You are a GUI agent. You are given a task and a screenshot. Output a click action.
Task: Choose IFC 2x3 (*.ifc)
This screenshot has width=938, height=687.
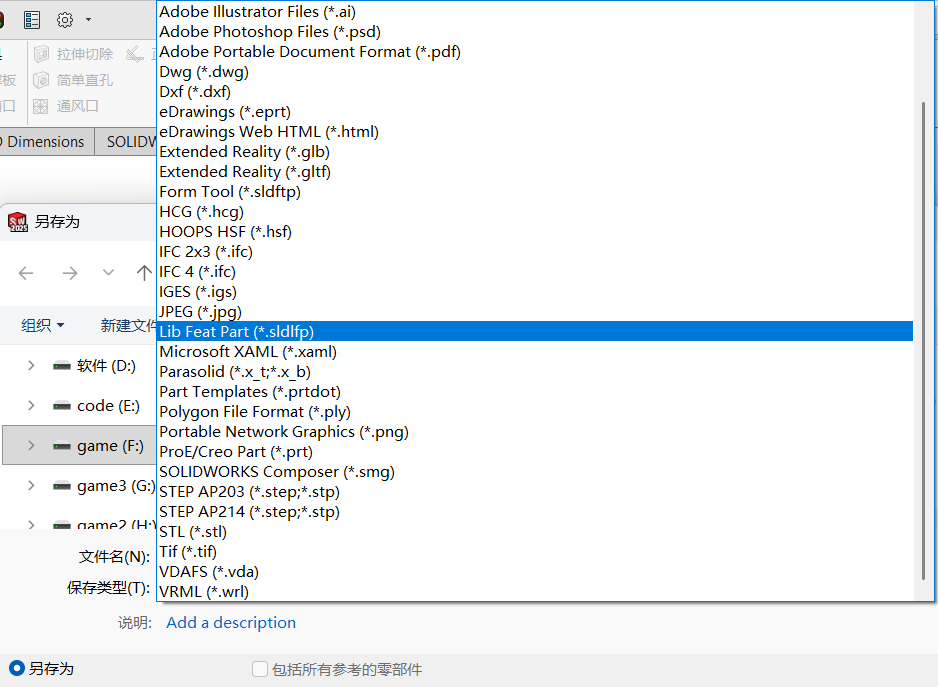coord(534,252)
